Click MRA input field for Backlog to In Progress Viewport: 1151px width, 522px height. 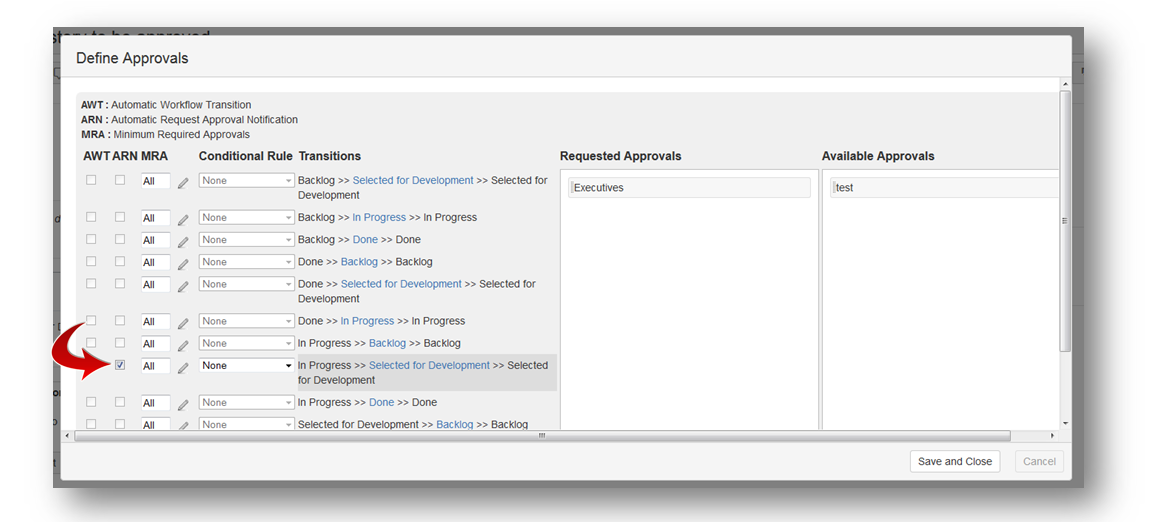coord(154,218)
